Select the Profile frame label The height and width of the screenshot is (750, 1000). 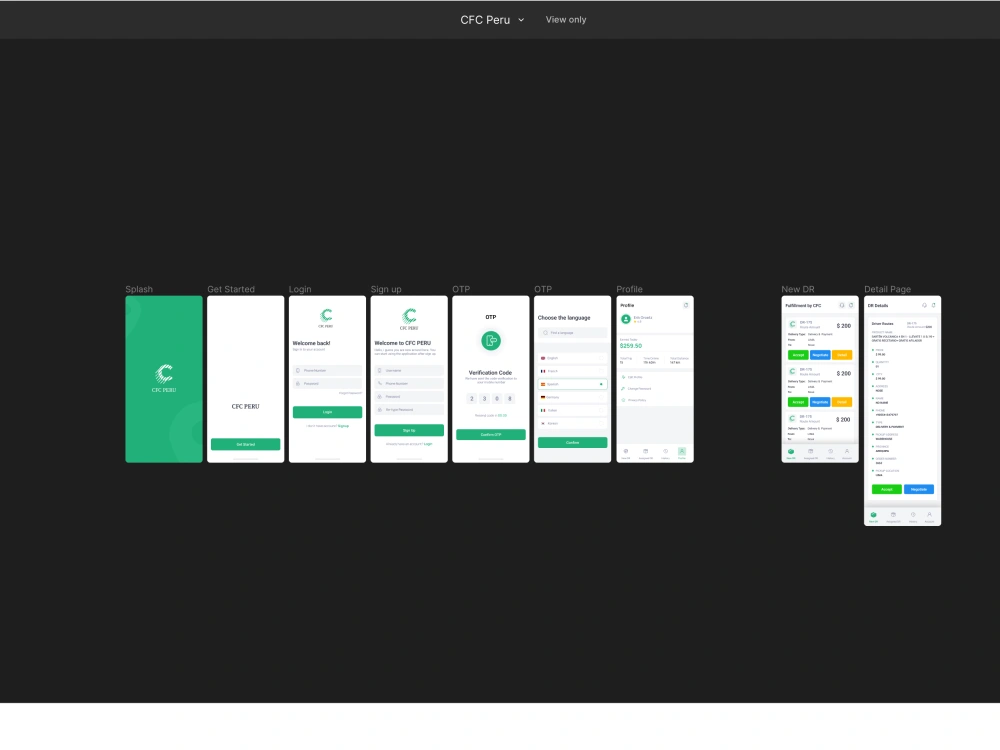[x=629, y=289]
